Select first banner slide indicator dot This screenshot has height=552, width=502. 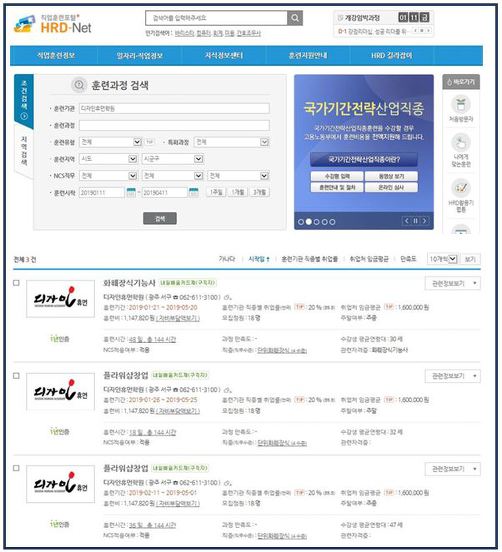301,222
